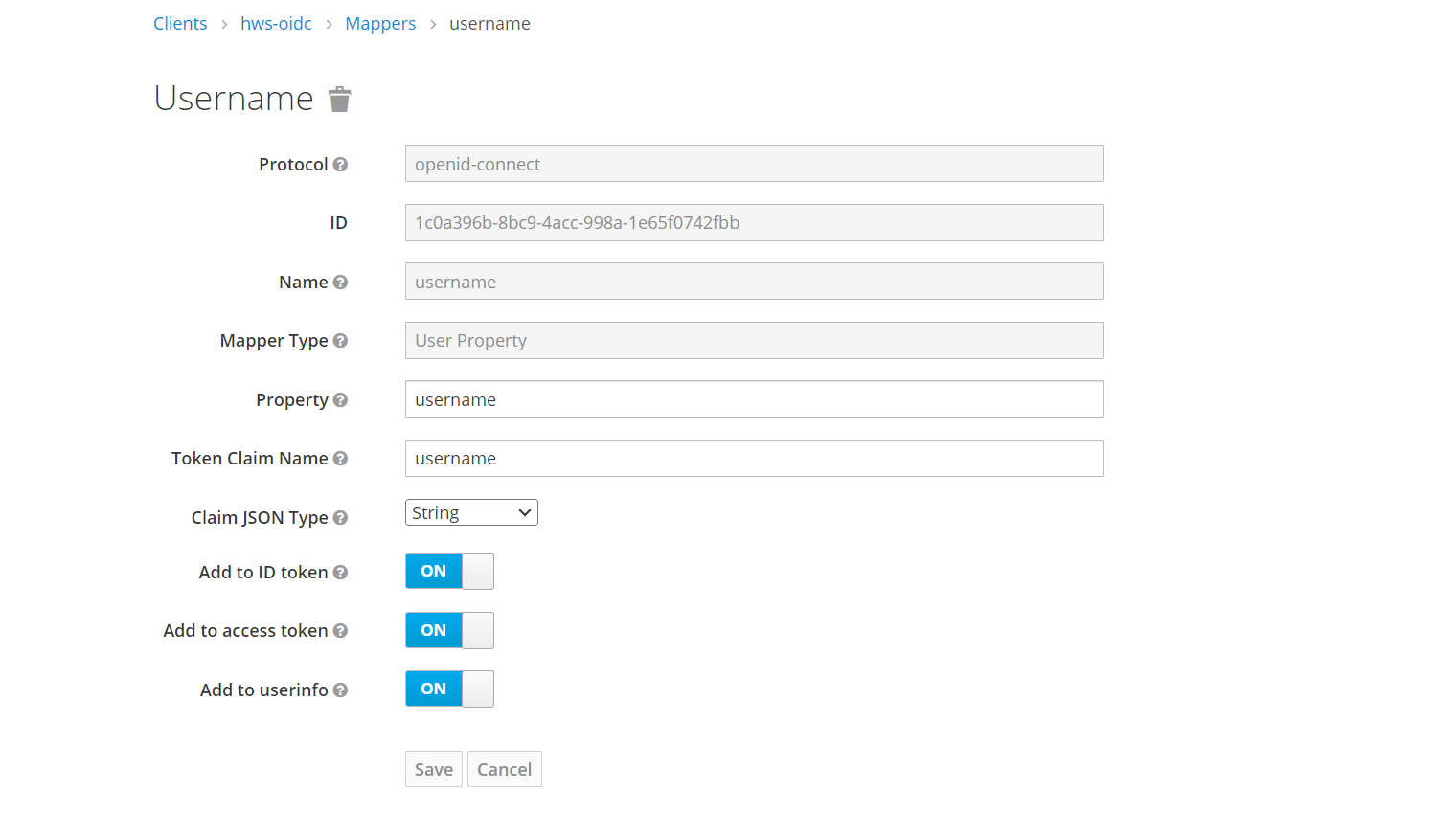Screen dimensions: 1456x814
Task: Click the help icon beside Mapper Type
Action: [340, 341]
